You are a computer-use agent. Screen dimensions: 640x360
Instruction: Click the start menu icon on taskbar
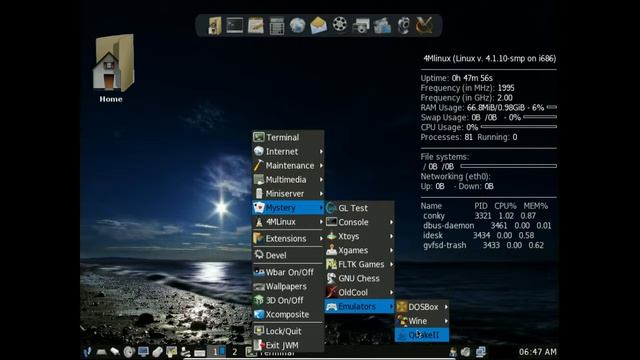(87, 351)
